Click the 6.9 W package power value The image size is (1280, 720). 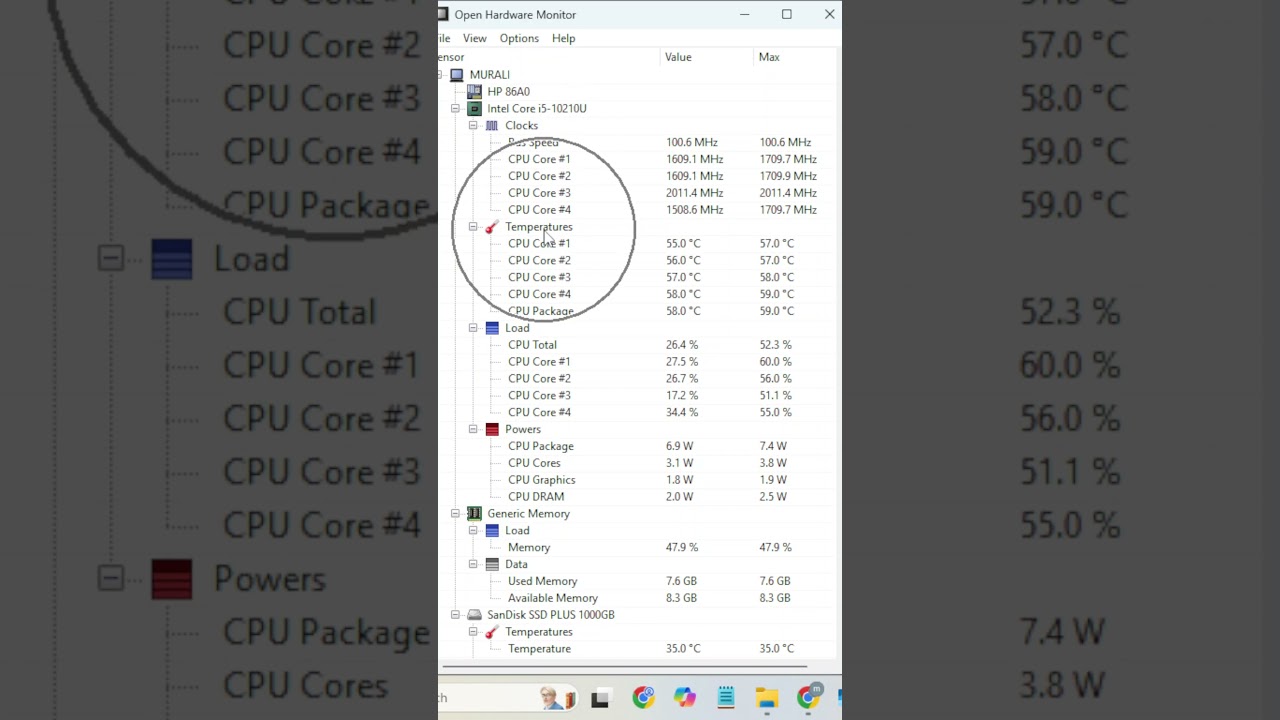coord(679,446)
